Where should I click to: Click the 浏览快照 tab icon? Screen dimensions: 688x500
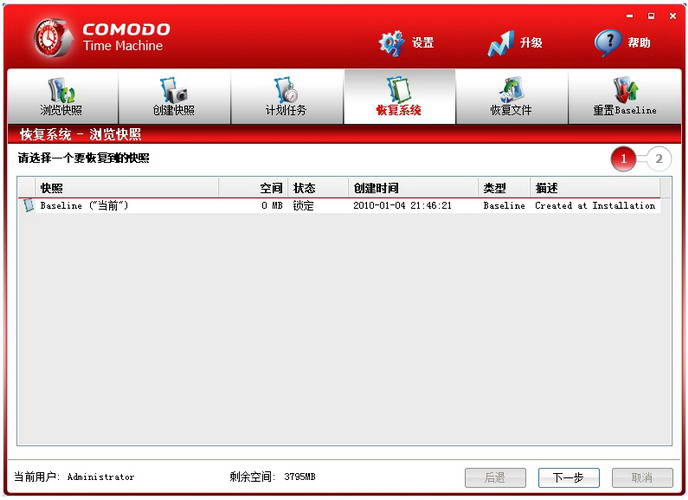61,89
